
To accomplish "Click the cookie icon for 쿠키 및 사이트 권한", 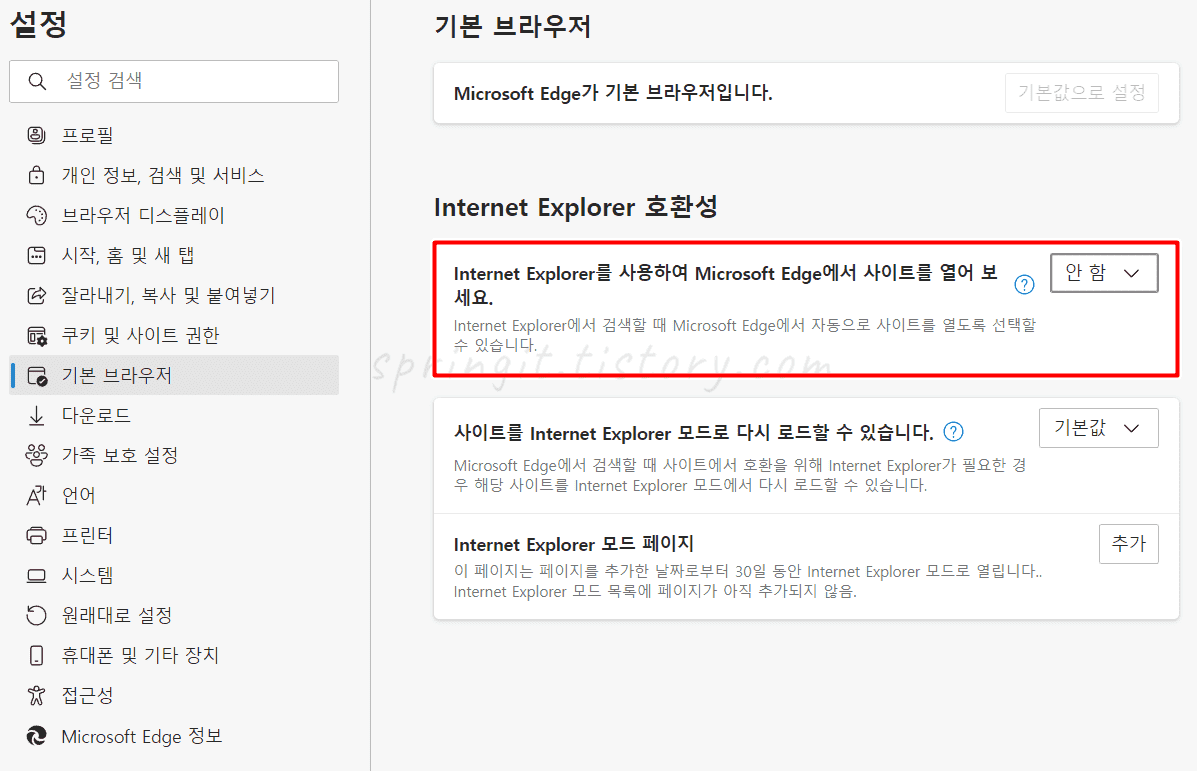I will (x=37, y=335).
